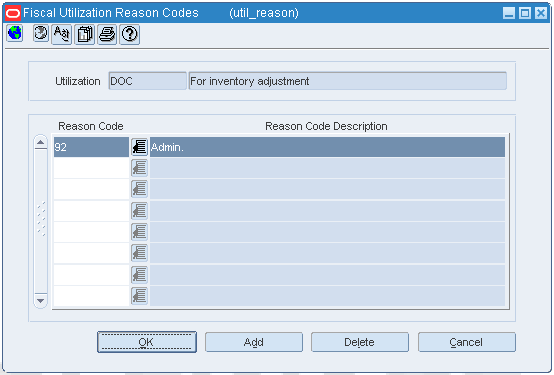Minimize the Fiscal Utilization Reason Codes window
554x375 pixels.
(x=509, y=13)
